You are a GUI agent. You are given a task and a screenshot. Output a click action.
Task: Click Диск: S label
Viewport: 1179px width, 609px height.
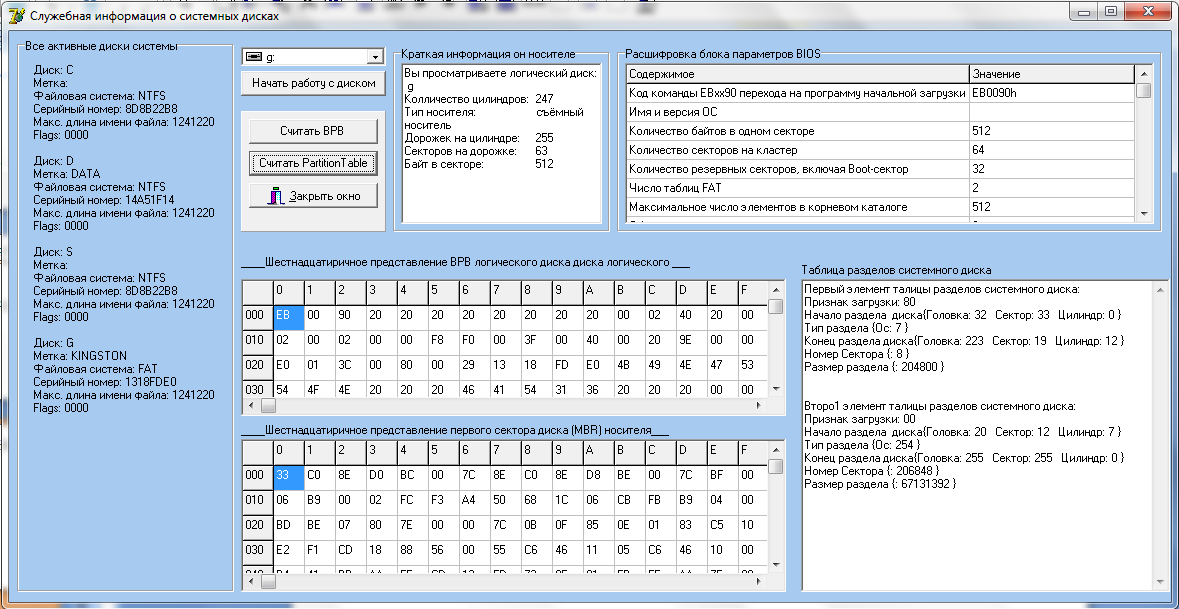[53, 252]
